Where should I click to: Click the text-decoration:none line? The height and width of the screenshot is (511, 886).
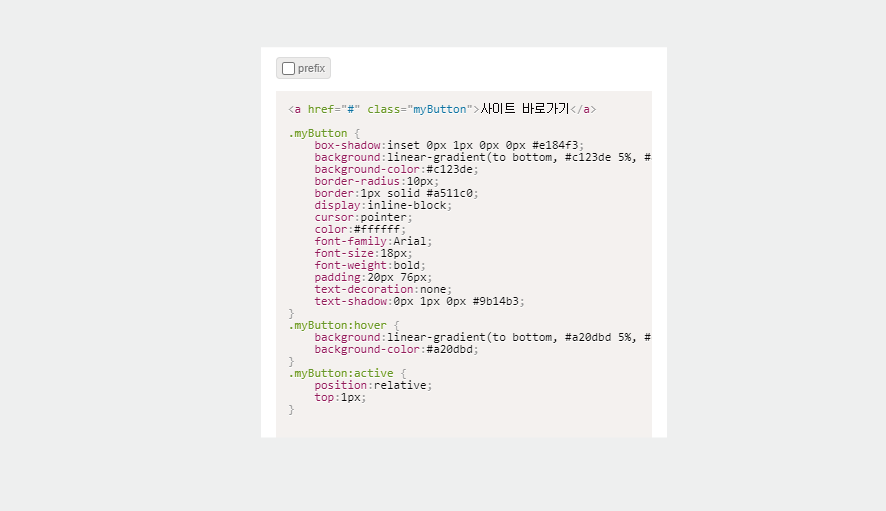point(383,289)
